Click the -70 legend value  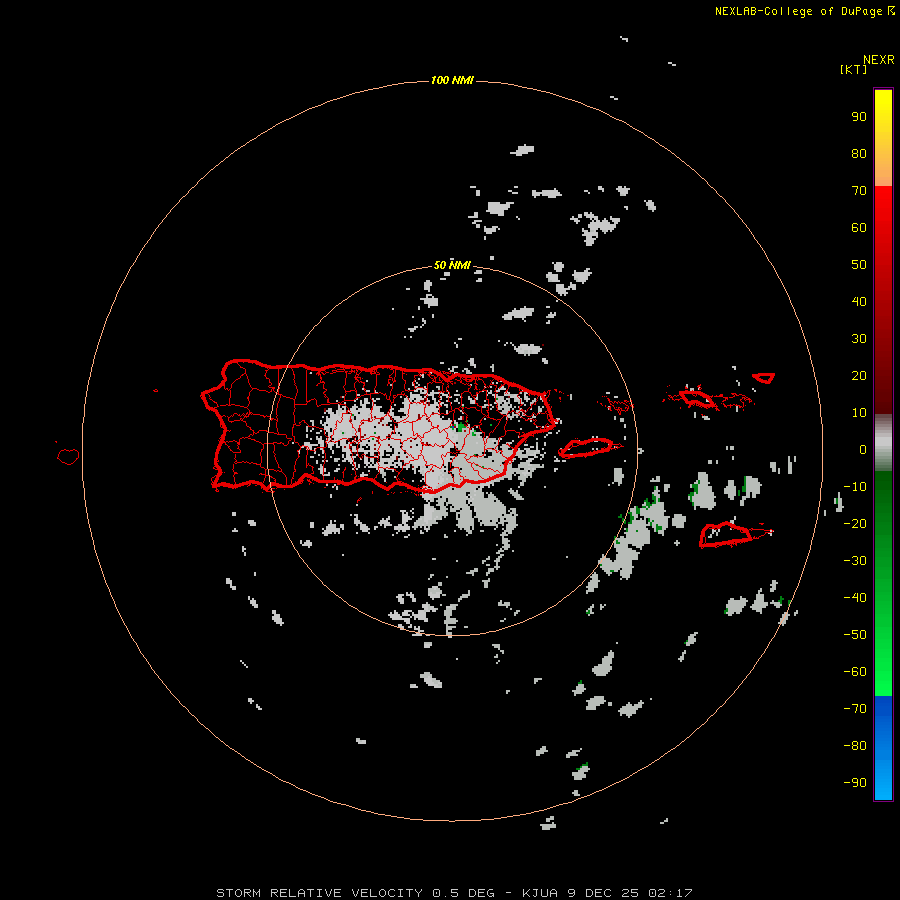coord(855,709)
